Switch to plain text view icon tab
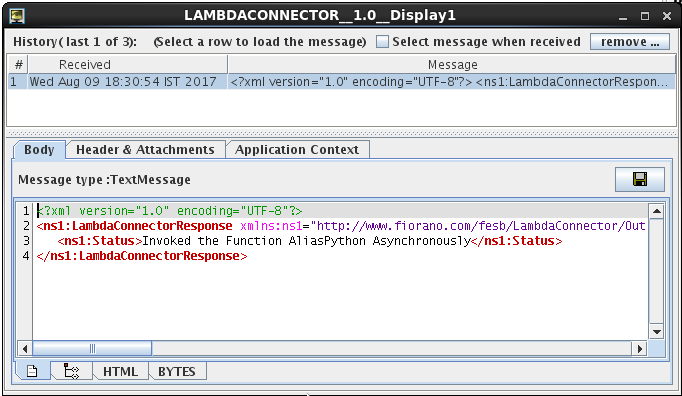The height and width of the screenshot is (396, 682). (x=32, y=371)
